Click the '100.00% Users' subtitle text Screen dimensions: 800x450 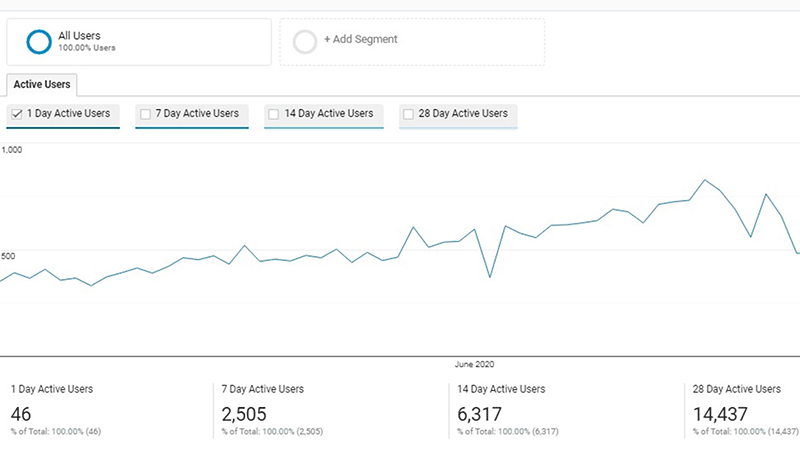tap(87, 48)
